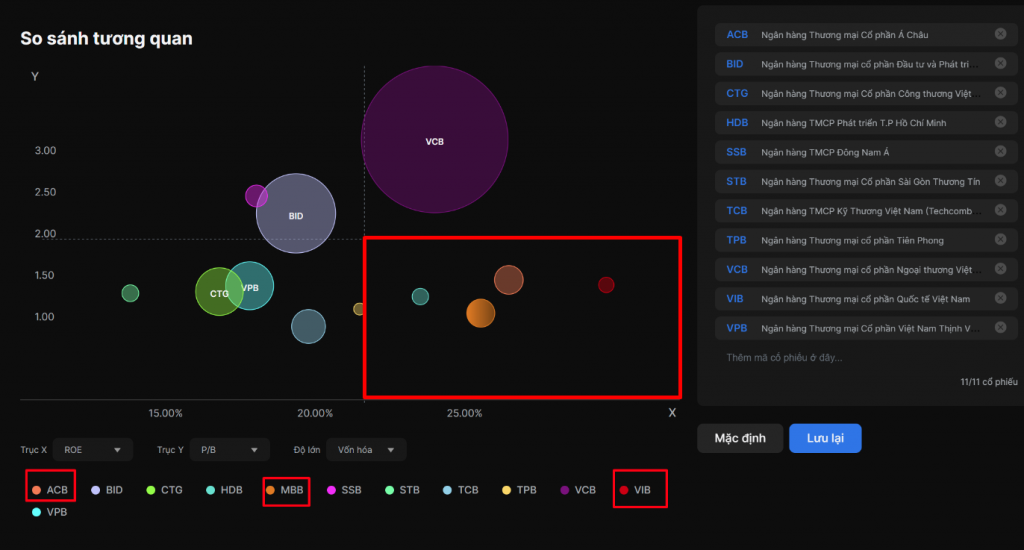Open the Trục X ROE dropdown
1024x550 pixels.
coord(93,450)
